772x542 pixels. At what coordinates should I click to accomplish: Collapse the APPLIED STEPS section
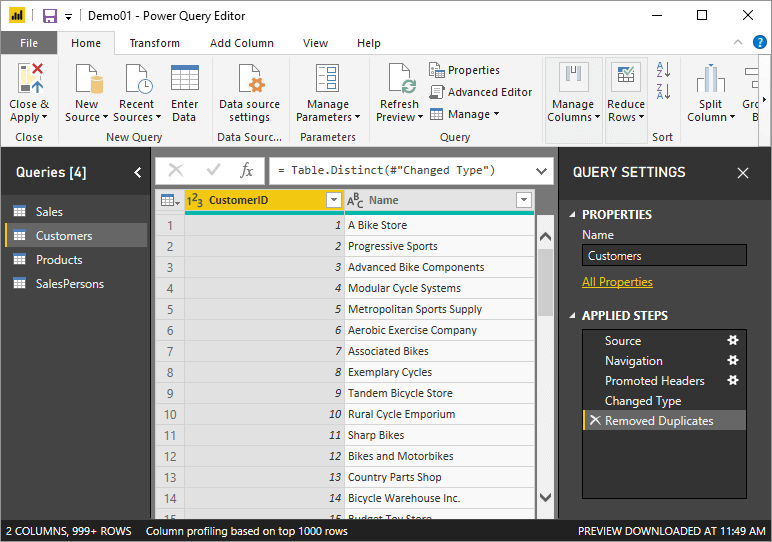coord(572,316)
